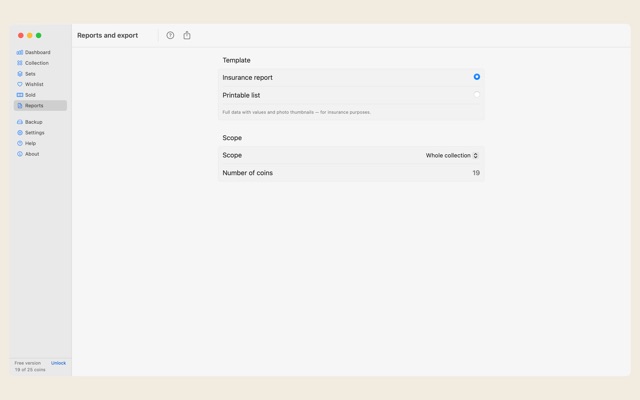Click the 'Full data with values' description text
The image size is (640, 400).
(296, 112)
